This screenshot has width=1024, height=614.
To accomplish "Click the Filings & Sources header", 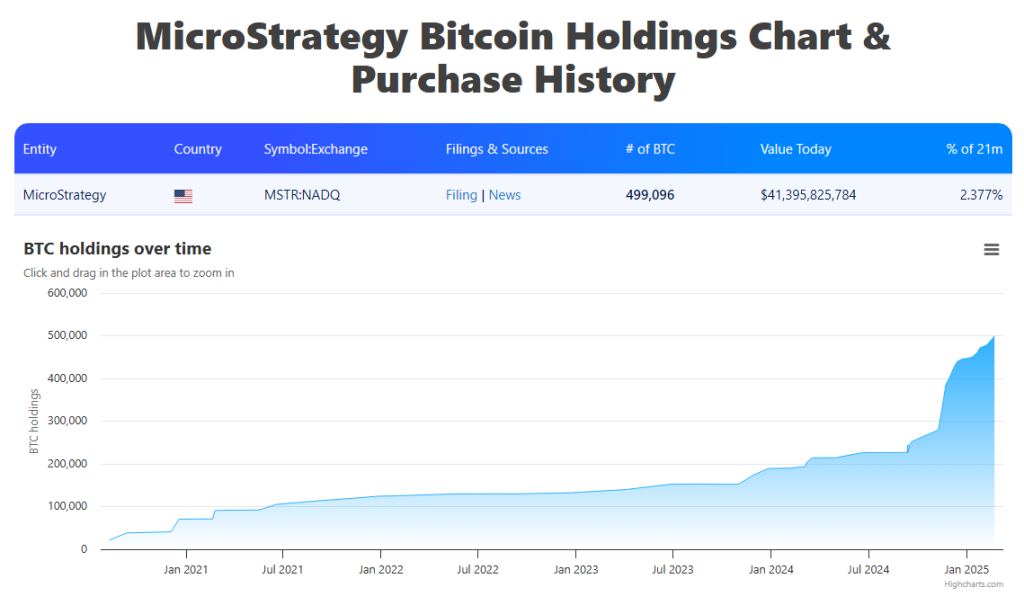I will [x=497, y=149].
